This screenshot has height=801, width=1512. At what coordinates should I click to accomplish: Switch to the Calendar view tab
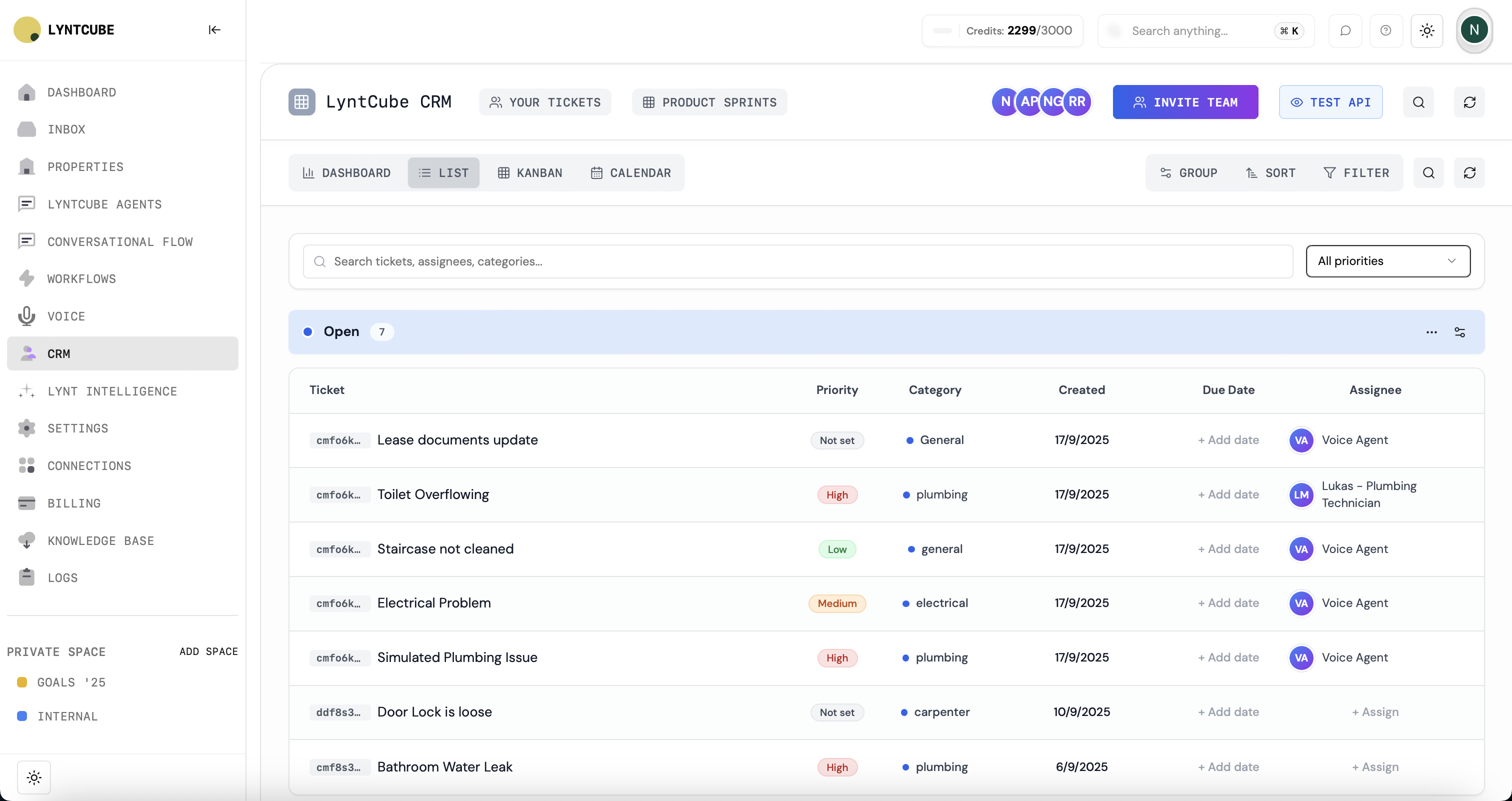click(x=630, y=173)
